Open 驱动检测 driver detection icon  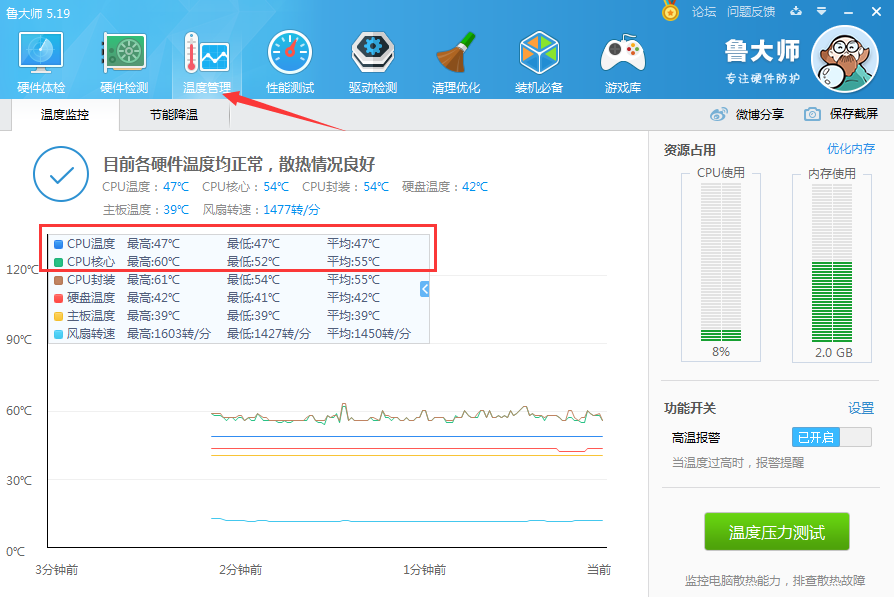coord(373,52)
